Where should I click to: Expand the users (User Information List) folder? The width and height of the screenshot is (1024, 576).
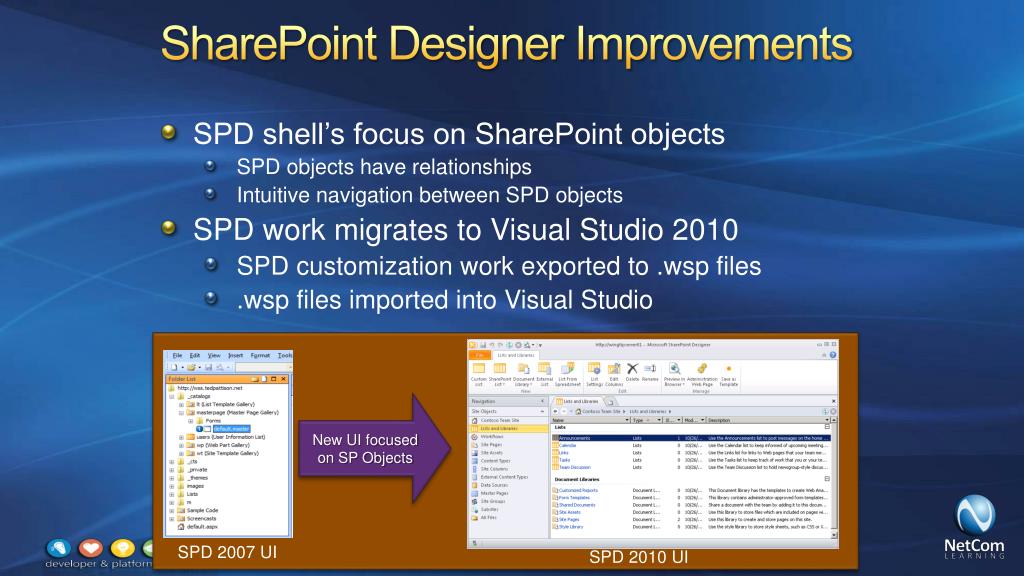tap(182, 437)
